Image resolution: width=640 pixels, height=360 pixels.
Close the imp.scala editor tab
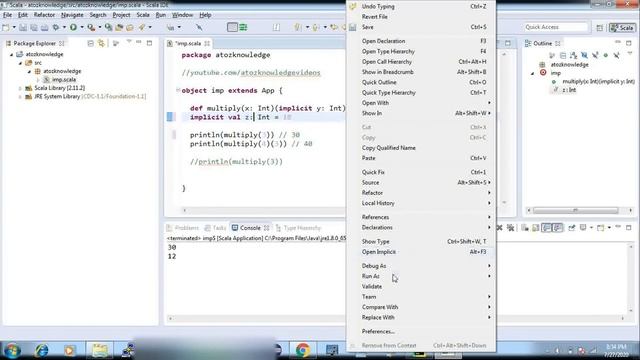tap(207, 43)
